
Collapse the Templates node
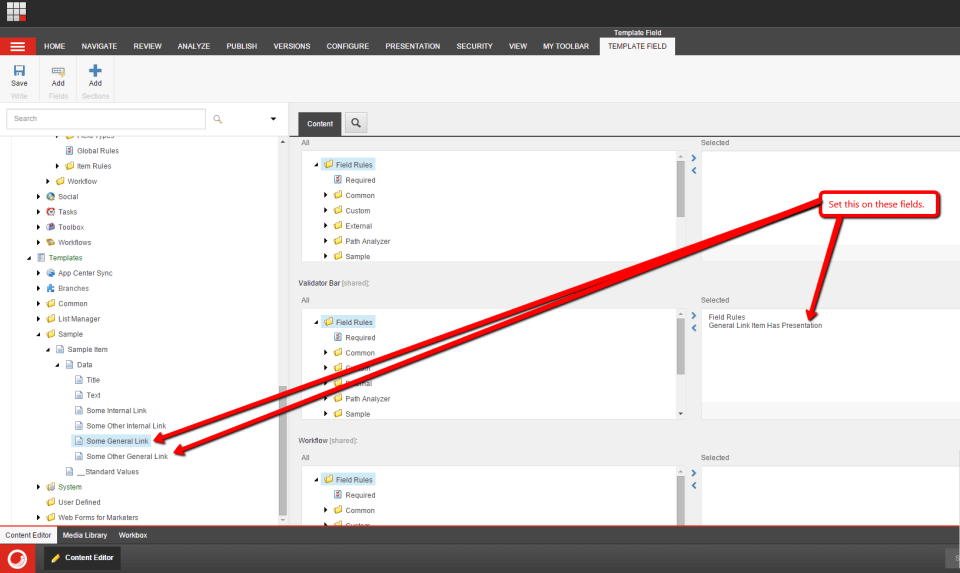coord(29,258)
